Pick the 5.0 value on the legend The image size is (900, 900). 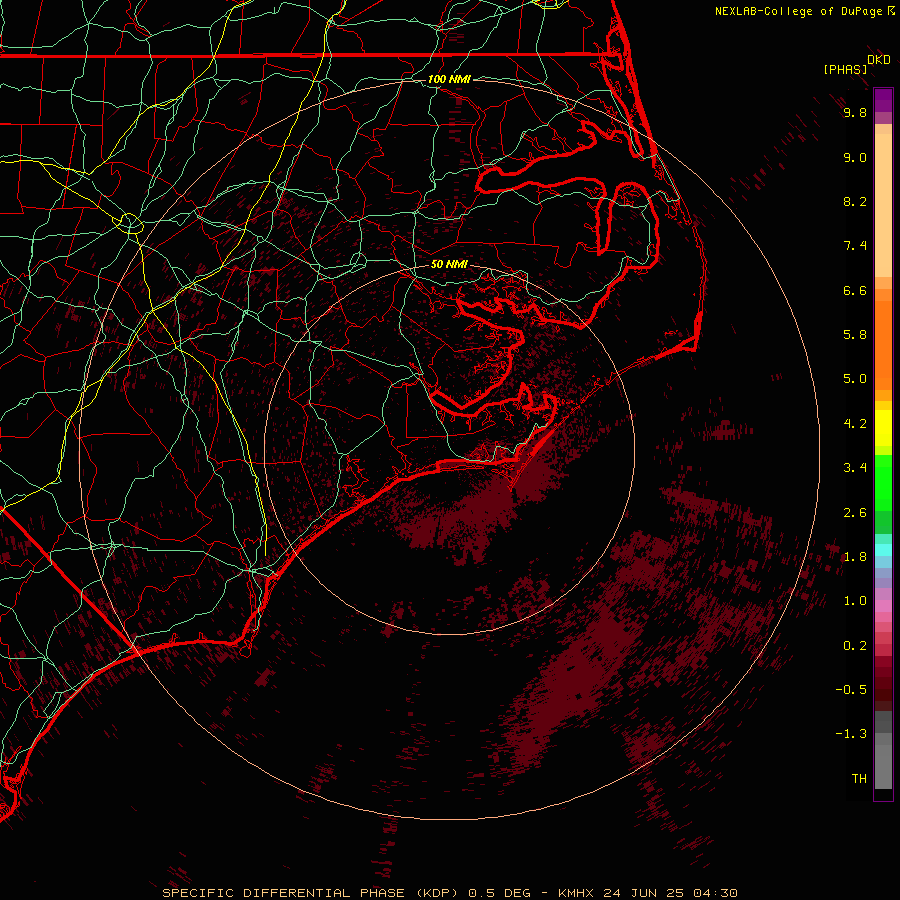point(855,379)
